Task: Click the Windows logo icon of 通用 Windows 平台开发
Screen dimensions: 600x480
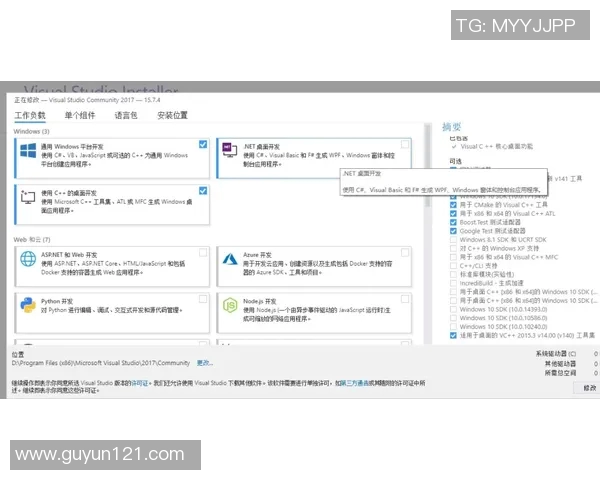Action: click(28, 150)
